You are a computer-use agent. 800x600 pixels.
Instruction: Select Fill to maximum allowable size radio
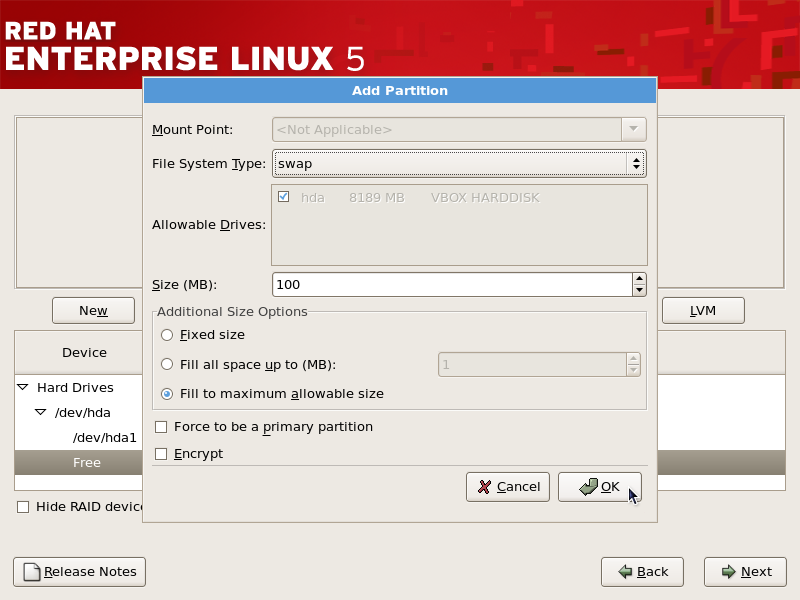click(167, 394)
